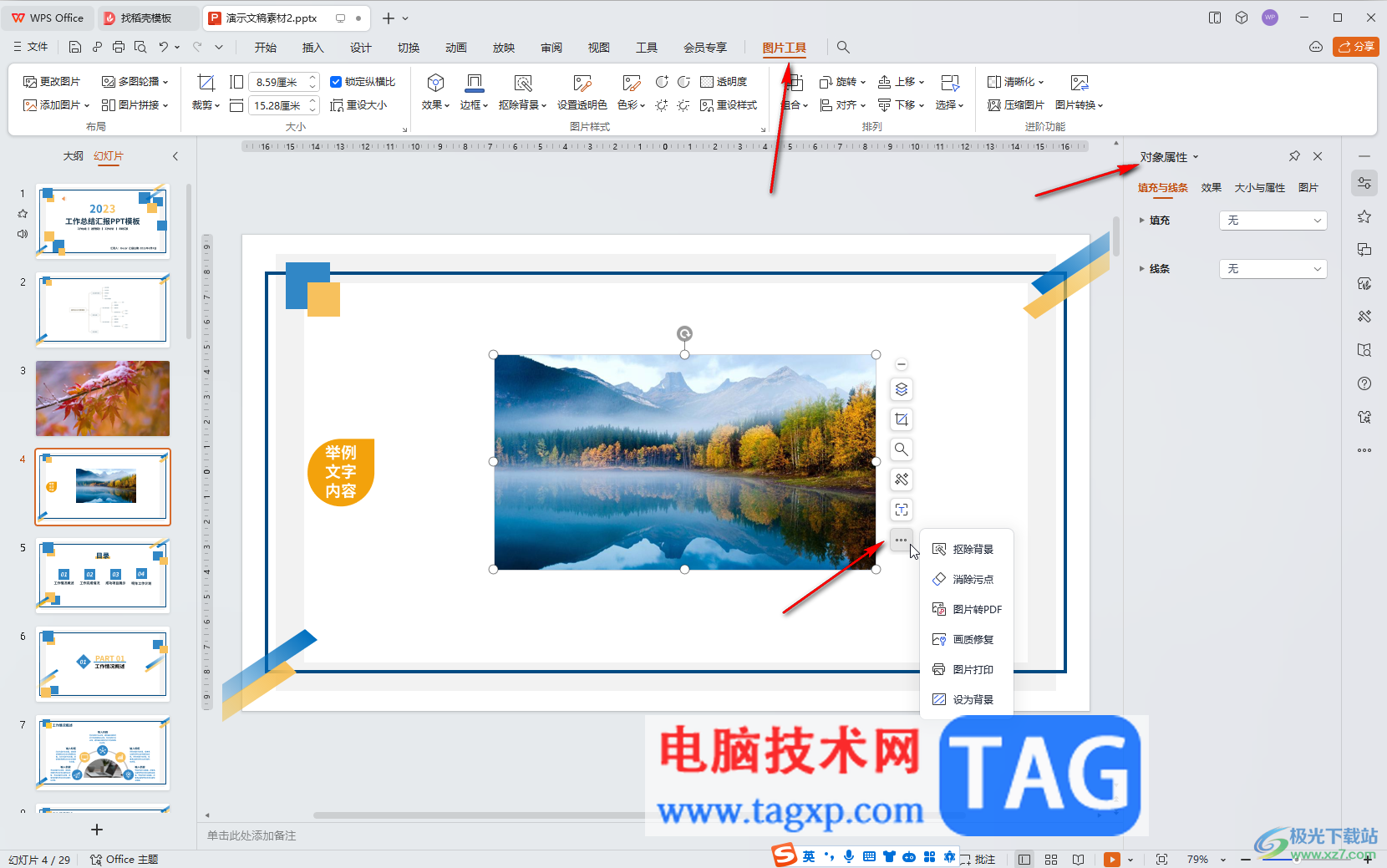Undo the last action
Screen dimensions: 1387x868
(x=164, y=48)
